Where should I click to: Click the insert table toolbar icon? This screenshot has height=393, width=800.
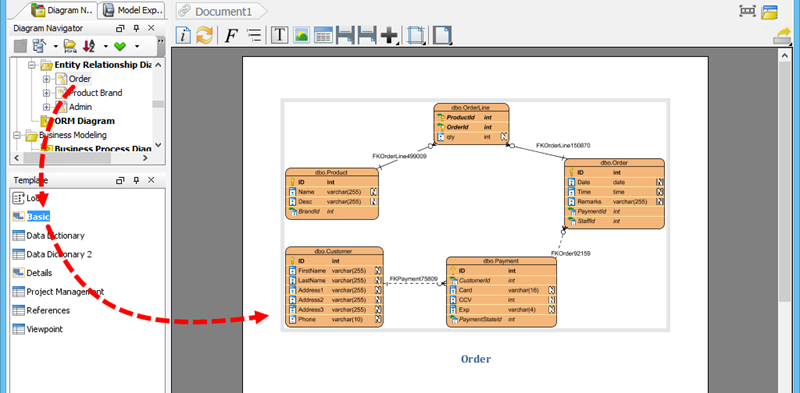click(x=323, y=36)
